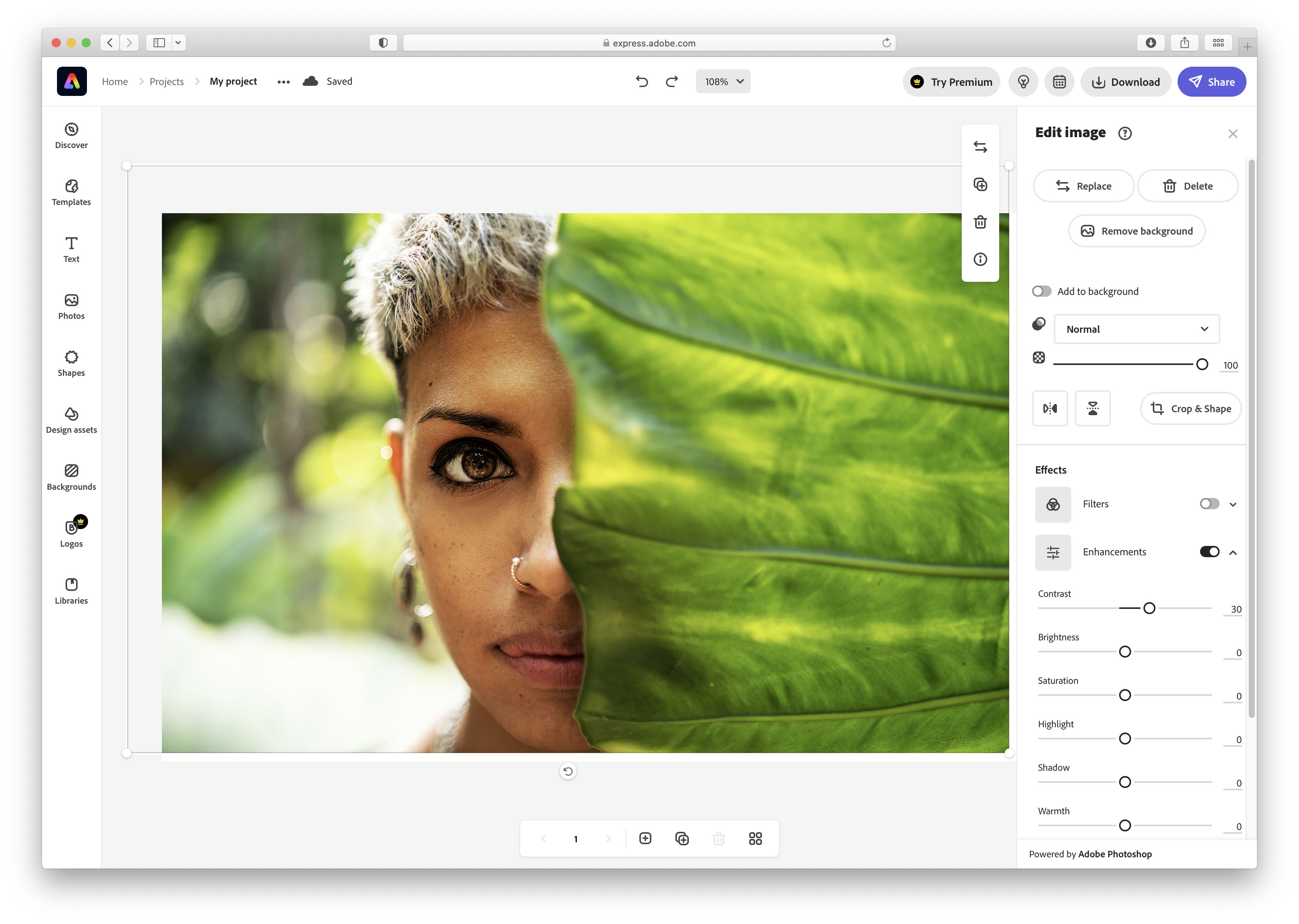Undo the last action
1299x924 pixels.
(642, 81)
